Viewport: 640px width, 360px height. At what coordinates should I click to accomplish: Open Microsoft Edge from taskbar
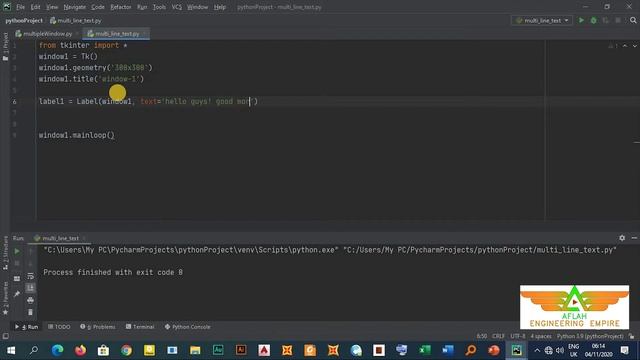click(57, 350)
